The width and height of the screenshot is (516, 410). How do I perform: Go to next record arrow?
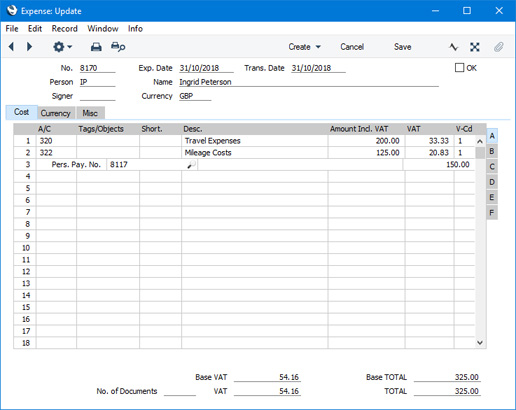tap(29, 47)
